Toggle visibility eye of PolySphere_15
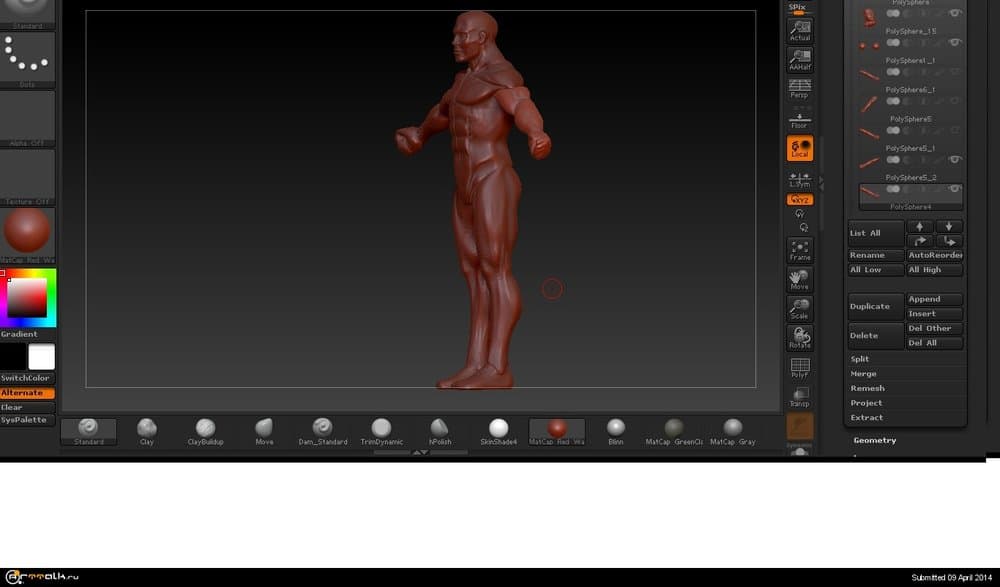1000x587 pixels. [955, 42]
